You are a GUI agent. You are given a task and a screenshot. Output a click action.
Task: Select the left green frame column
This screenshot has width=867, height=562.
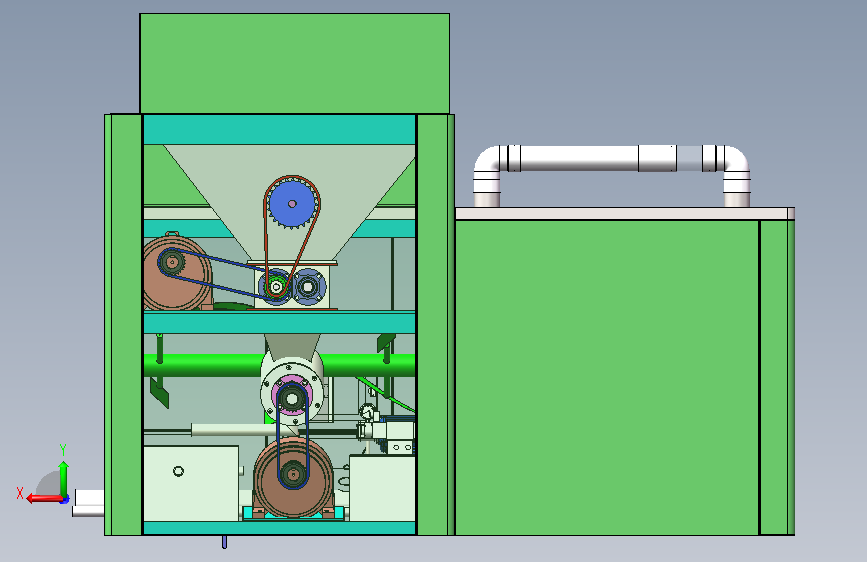(123, 325)
